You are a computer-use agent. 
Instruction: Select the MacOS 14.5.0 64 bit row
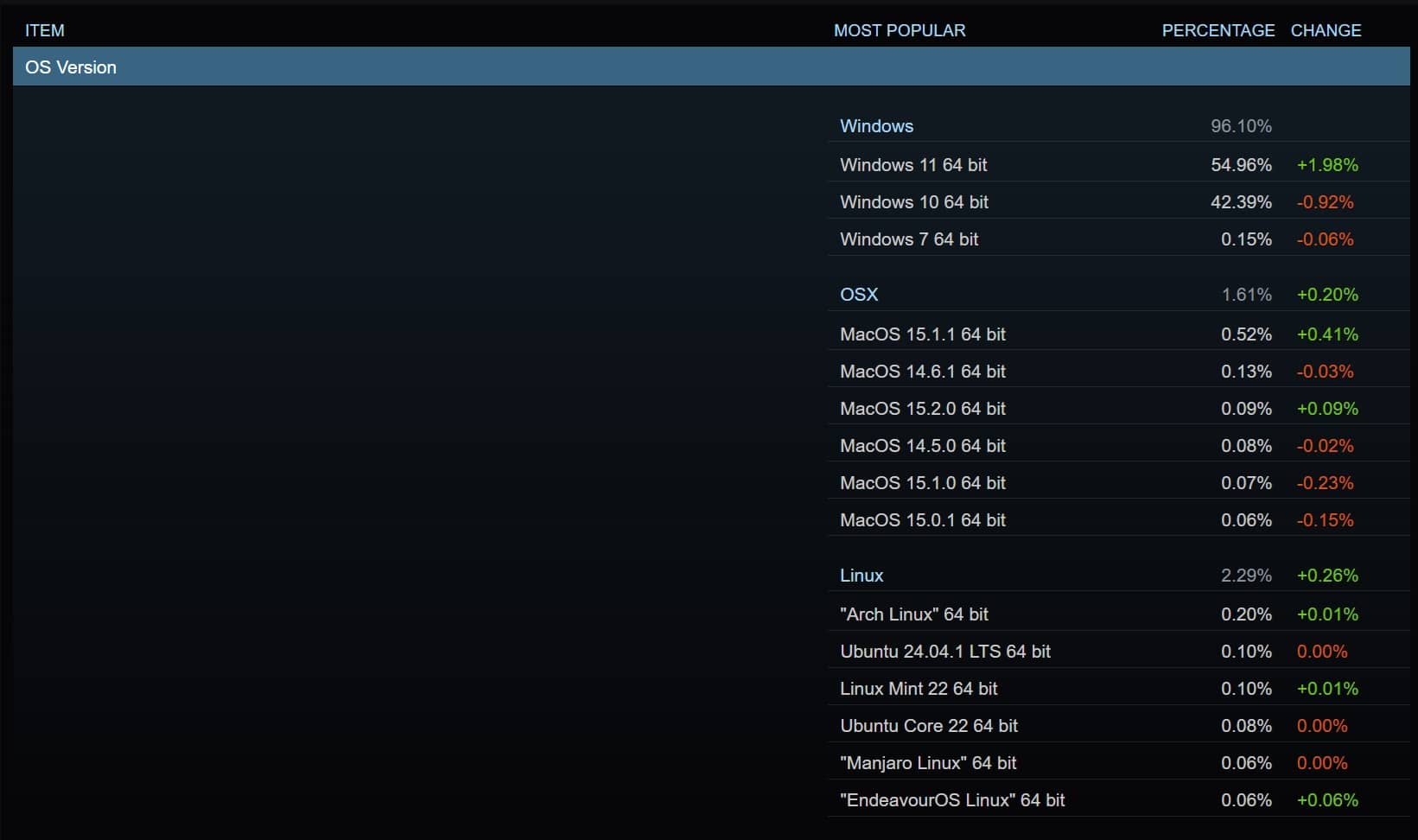[1119, 445]
